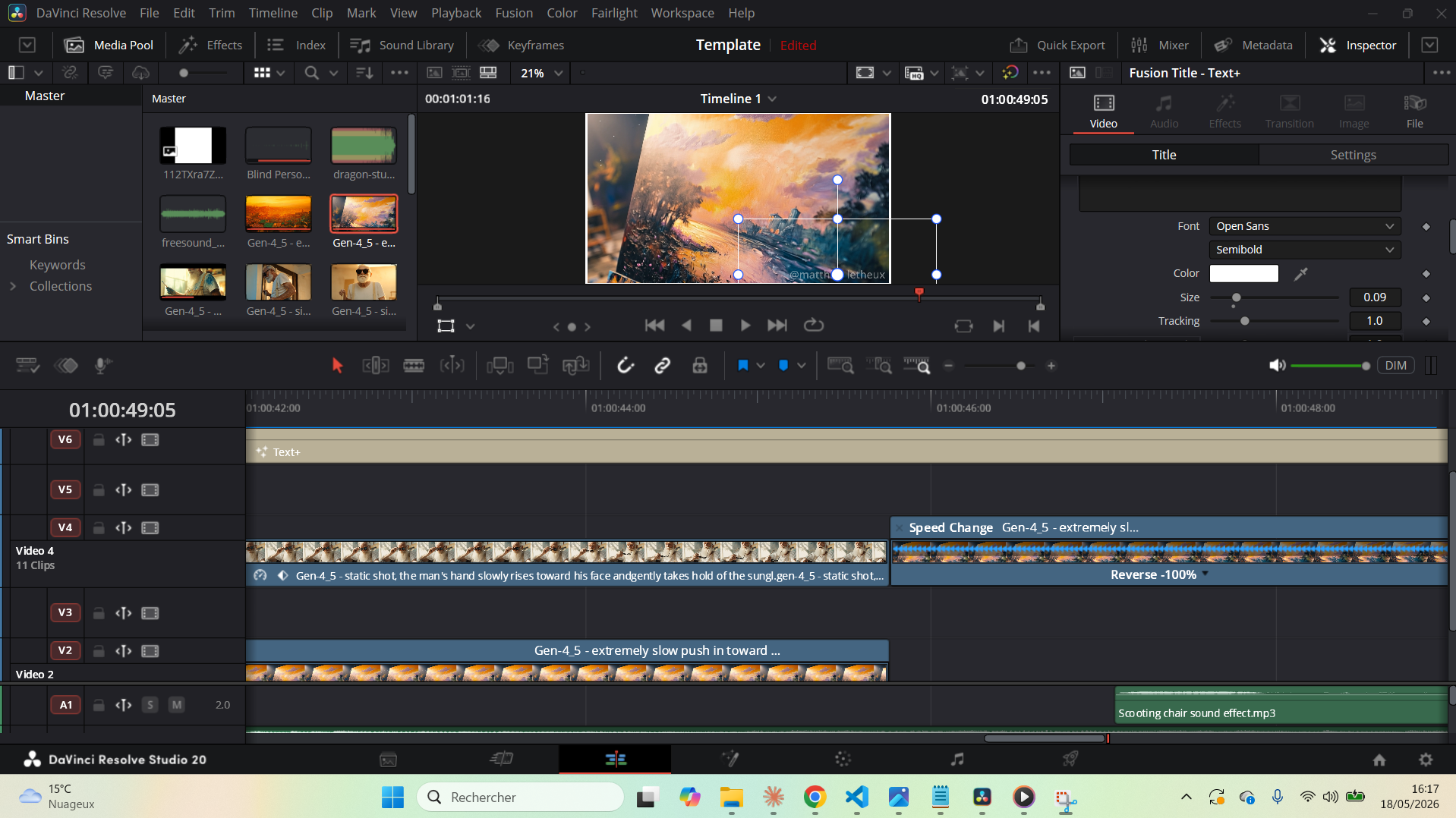Image resolution: width=1456 pixels, height=818 pixels.
Task: Open the Playback menu
Action: click(x=456, y=13)
